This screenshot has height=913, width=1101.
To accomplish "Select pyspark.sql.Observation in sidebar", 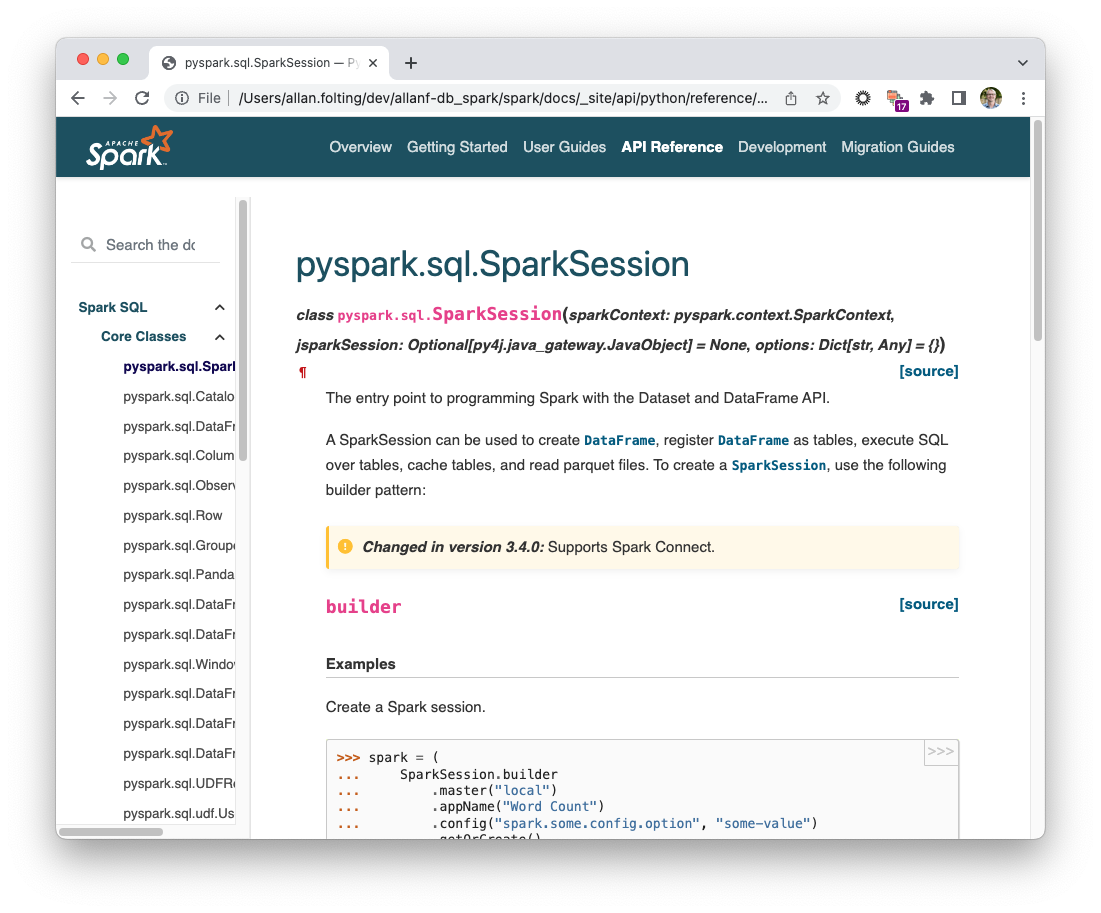I will 178,486.
